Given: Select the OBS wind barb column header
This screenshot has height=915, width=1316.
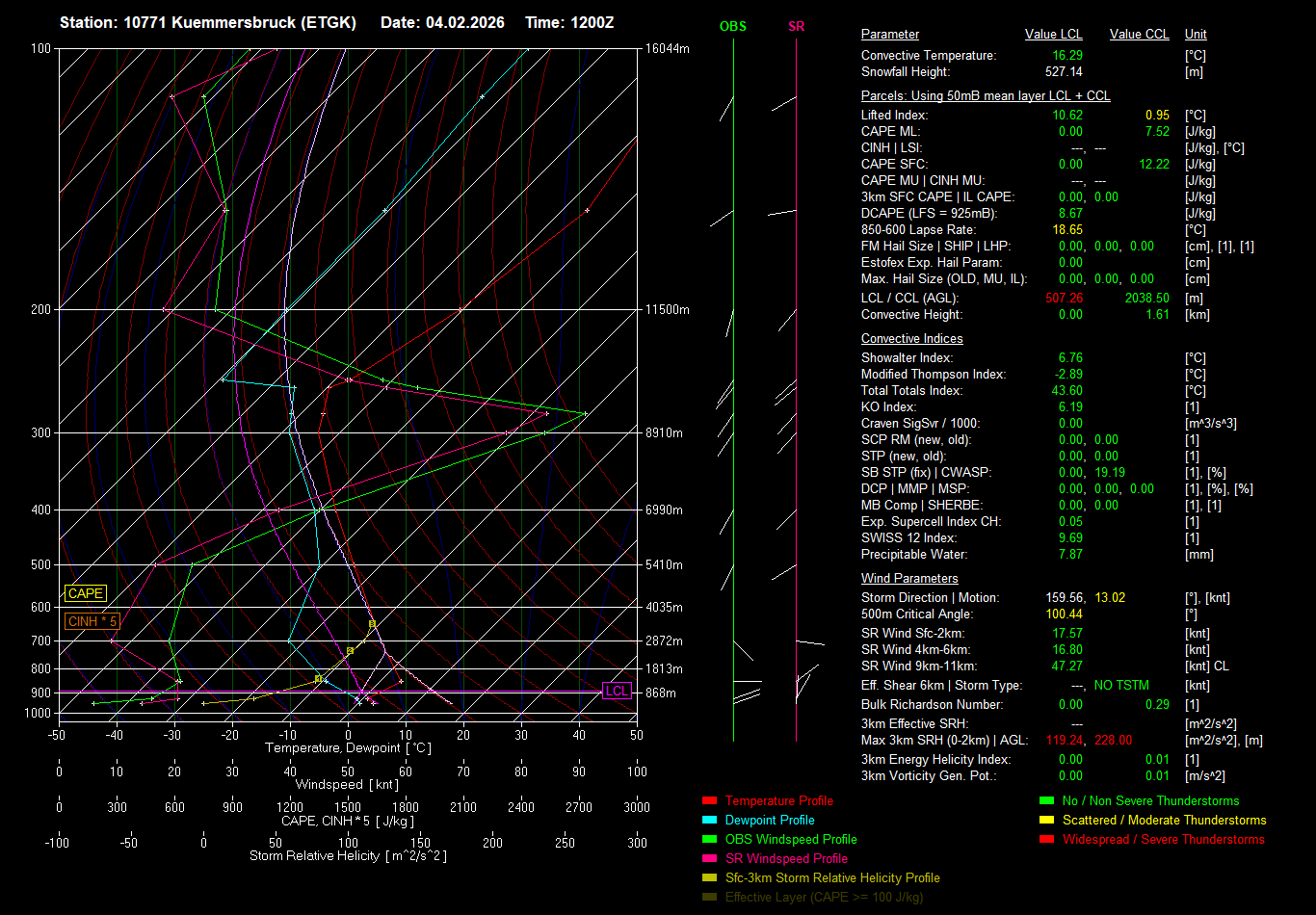Looking at the screenshot, I should [x=732, y=27].
